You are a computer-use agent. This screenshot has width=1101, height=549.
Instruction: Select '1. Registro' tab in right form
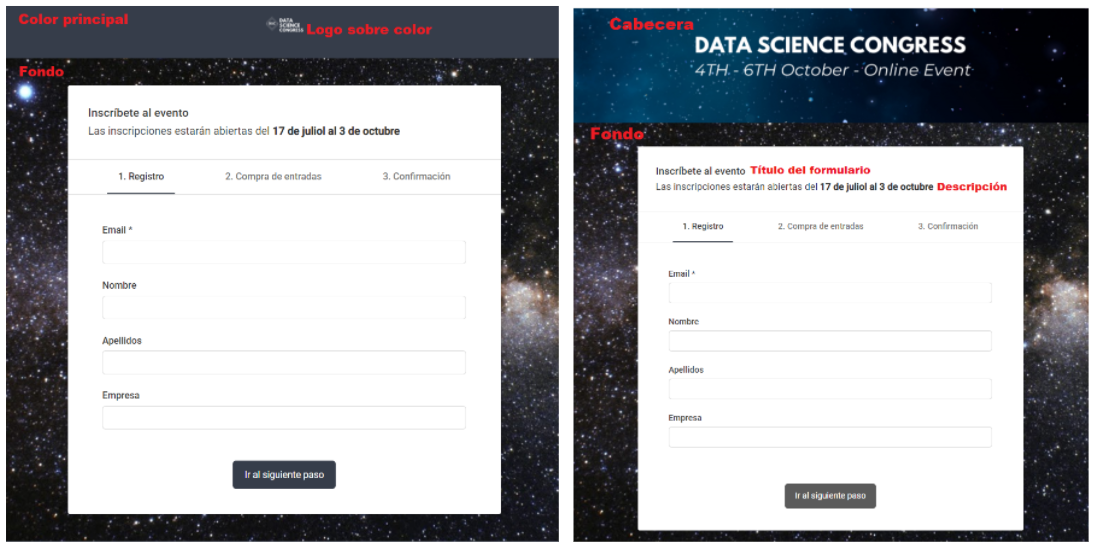[703, 227]
